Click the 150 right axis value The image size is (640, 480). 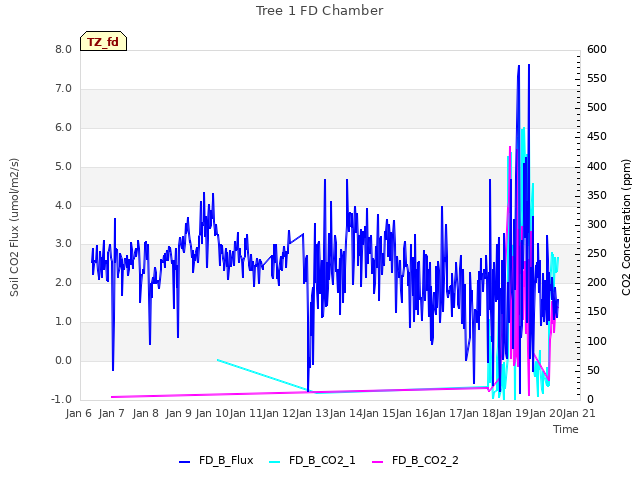pyautogui.click(x=597, y=311)
